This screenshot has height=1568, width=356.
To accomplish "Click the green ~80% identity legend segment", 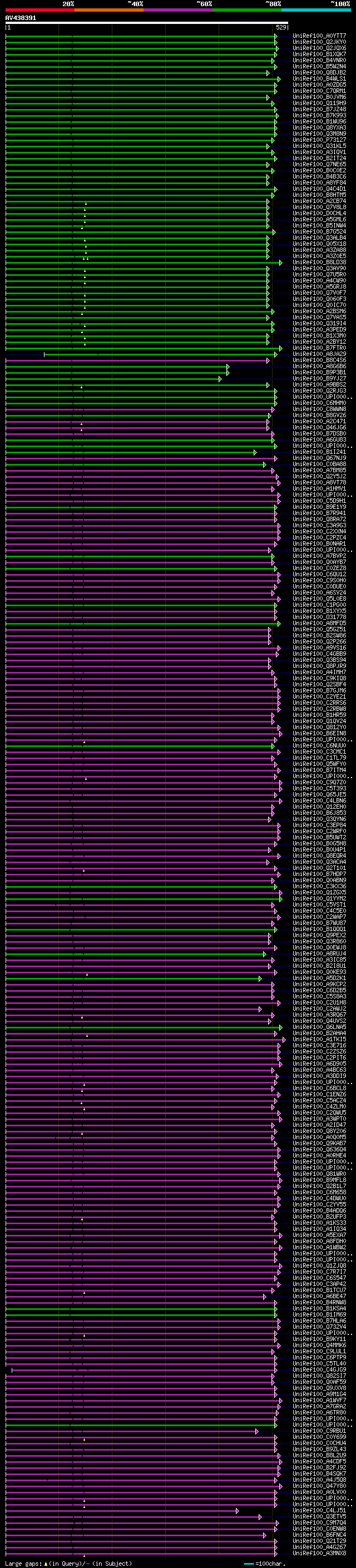I will tap(247, 10).
